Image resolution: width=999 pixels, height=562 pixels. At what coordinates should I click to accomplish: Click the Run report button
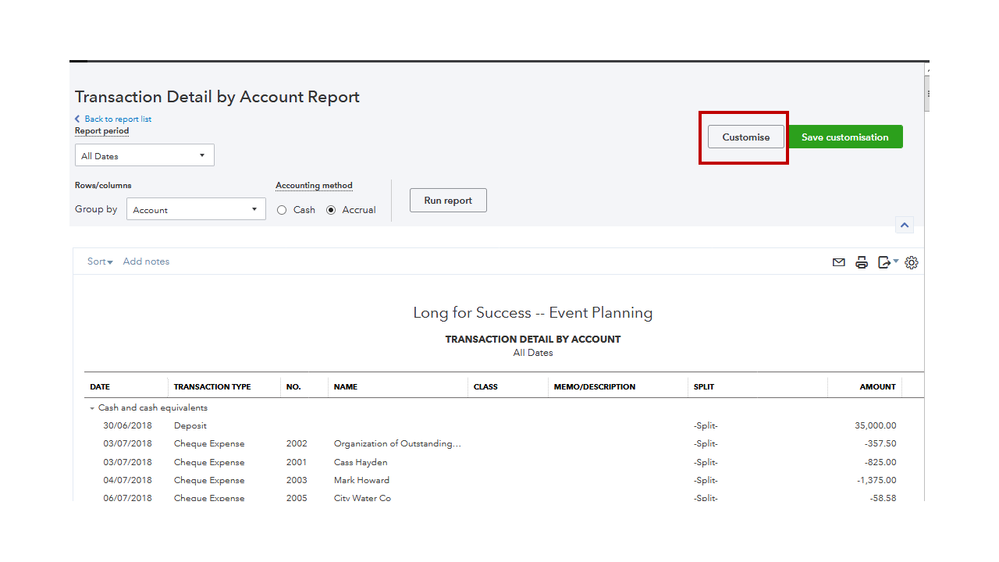click(448, 200)
